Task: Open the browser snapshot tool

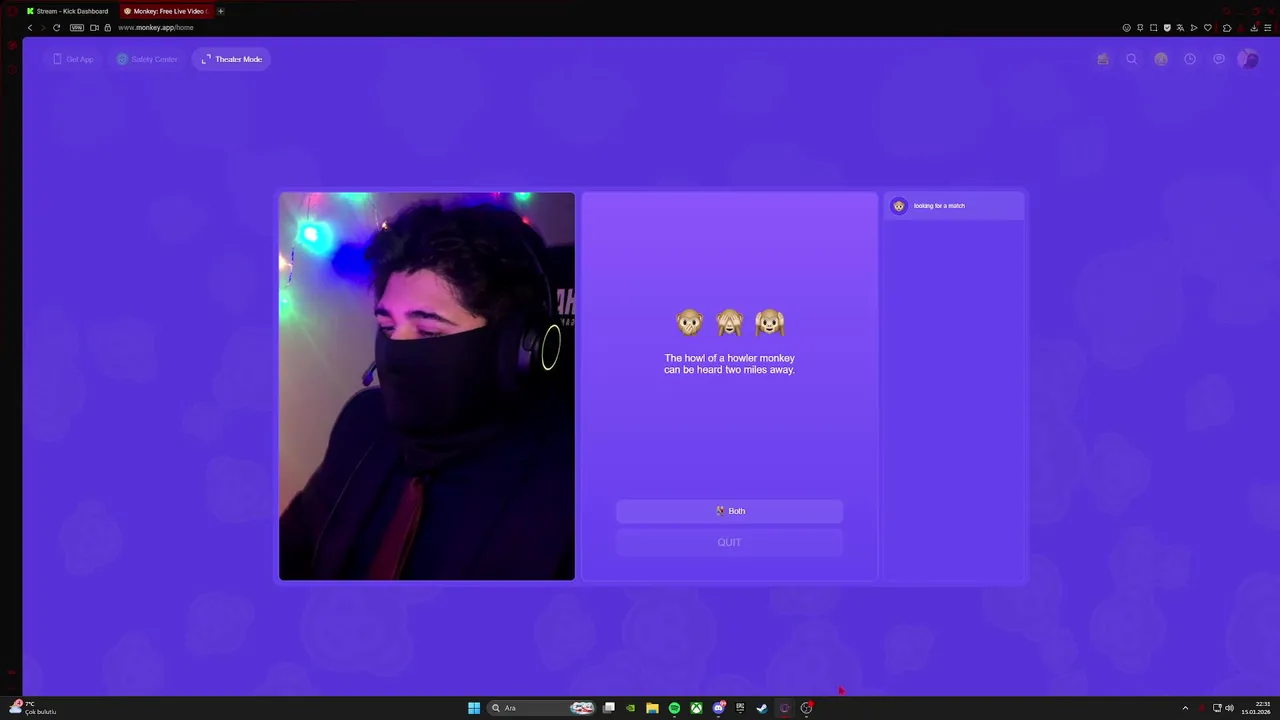Action: coord(1153,27)
